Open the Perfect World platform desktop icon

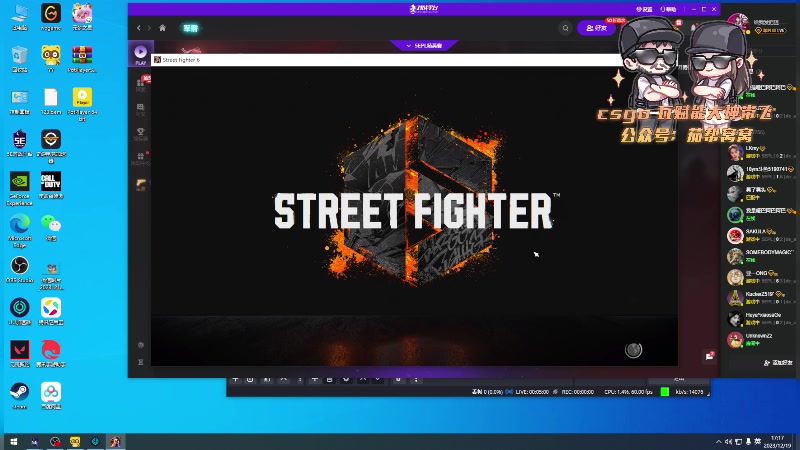(x=51, y=146)
